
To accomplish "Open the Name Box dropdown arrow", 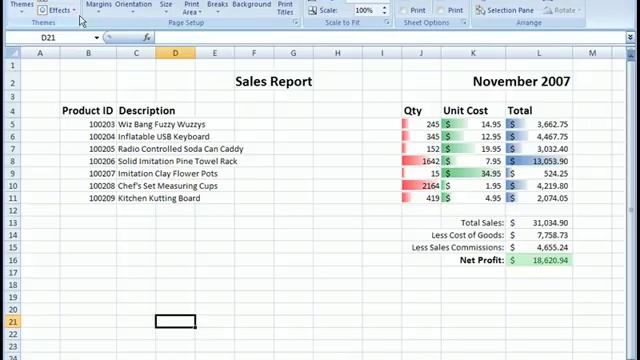I will (97, 38).
